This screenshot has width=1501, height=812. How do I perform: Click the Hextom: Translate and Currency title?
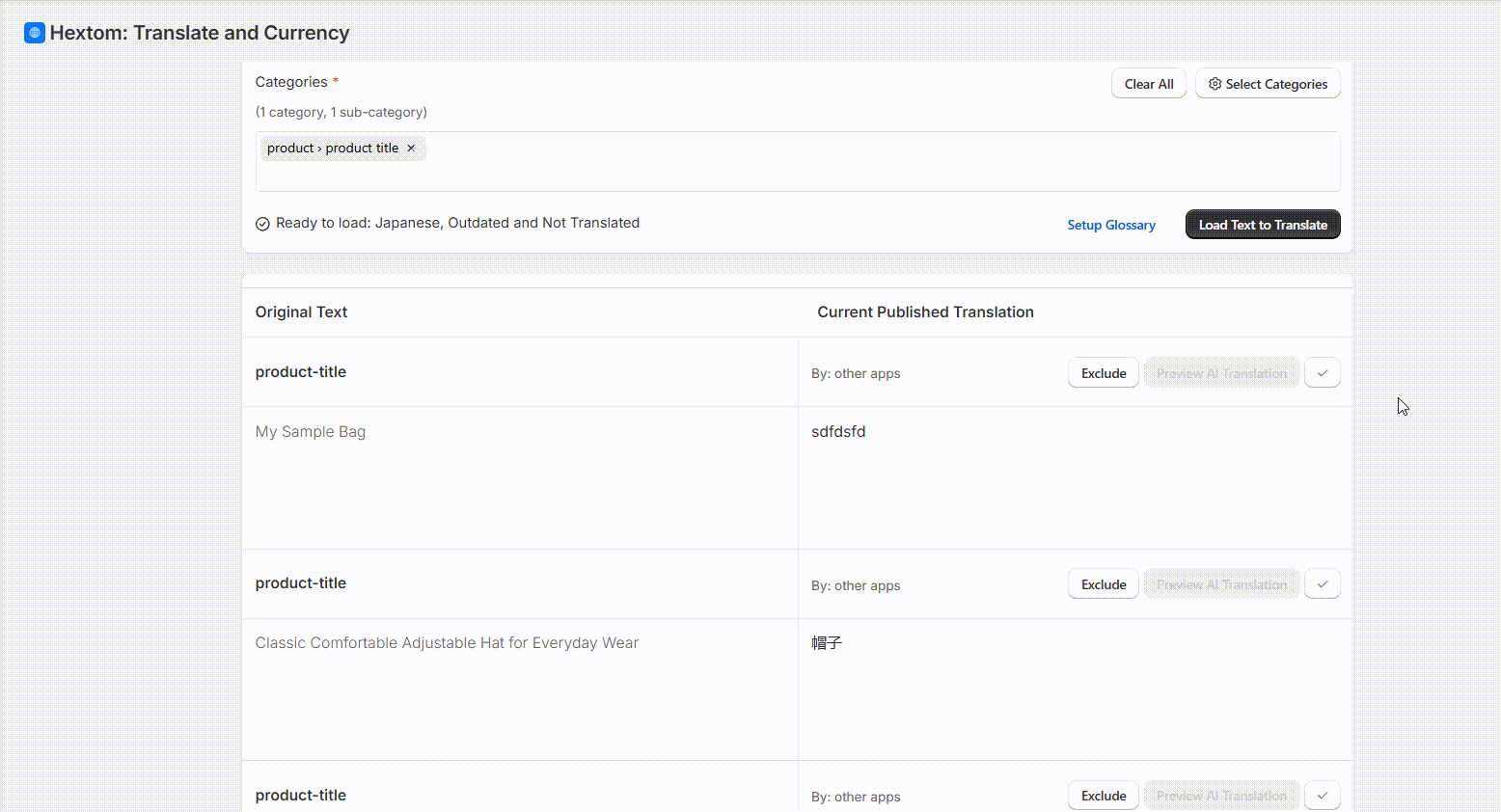(x=200, y=33)
